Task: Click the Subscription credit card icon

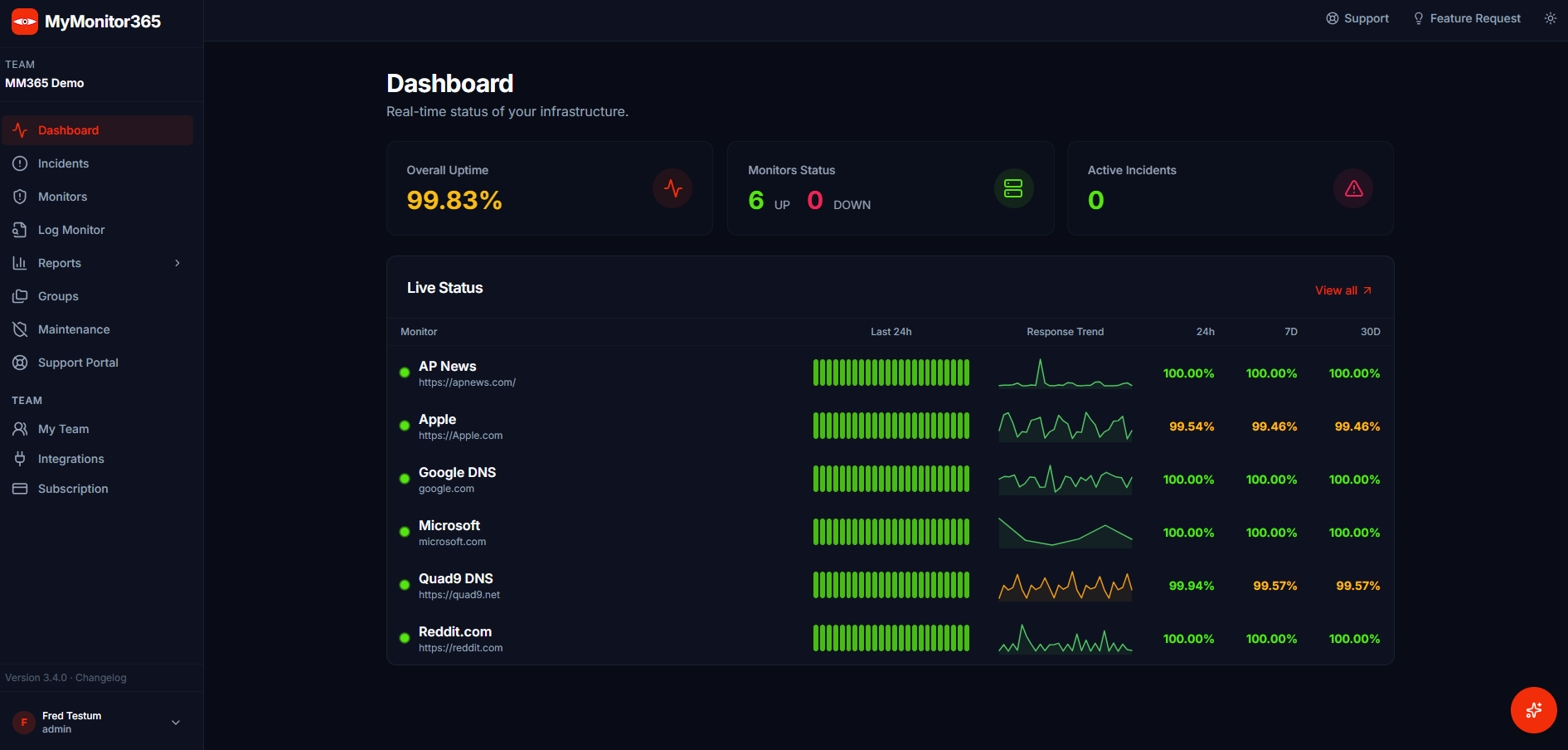Action: 20,489
